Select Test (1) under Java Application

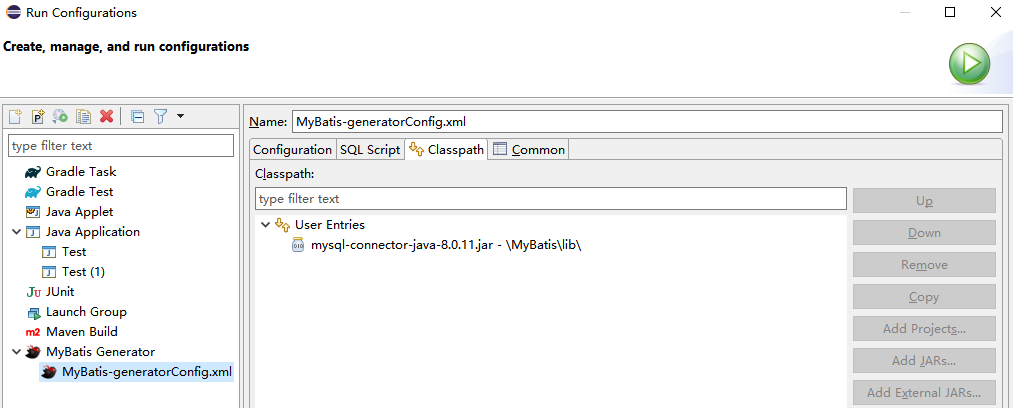click(x=83, y=272)
